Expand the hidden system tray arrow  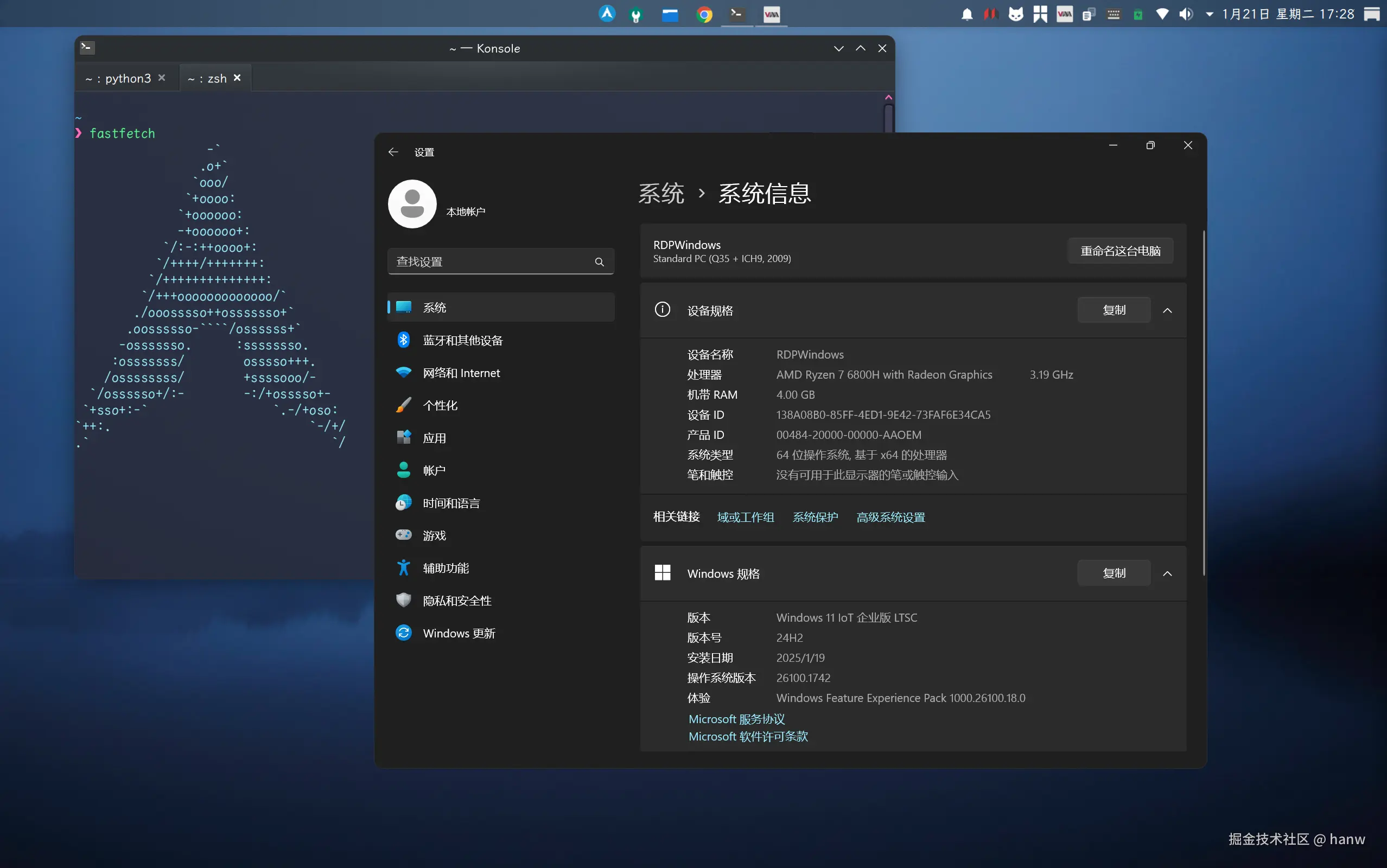[1209, 14]
